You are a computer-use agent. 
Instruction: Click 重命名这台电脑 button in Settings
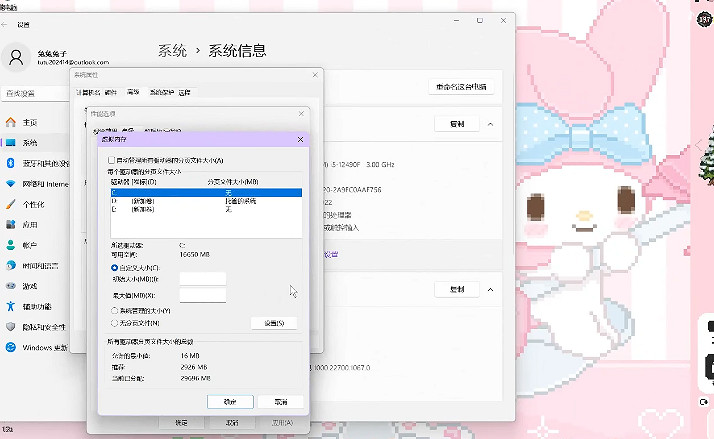coord(461,87)
